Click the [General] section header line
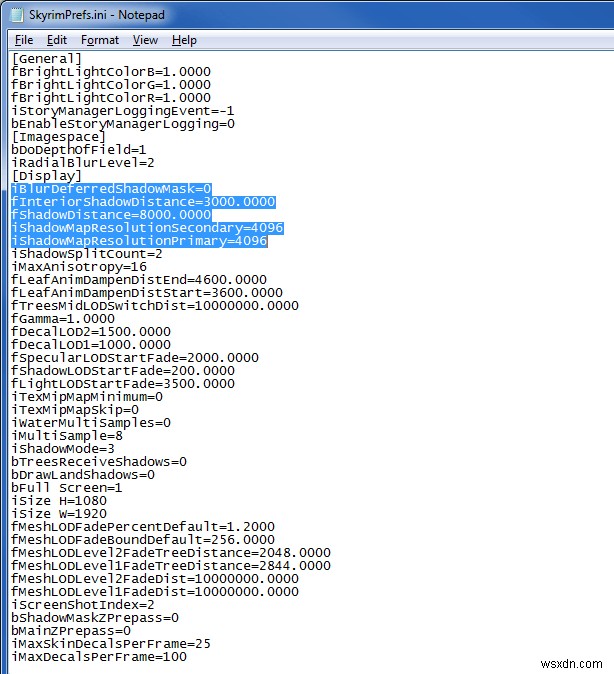 click(46, 59)
